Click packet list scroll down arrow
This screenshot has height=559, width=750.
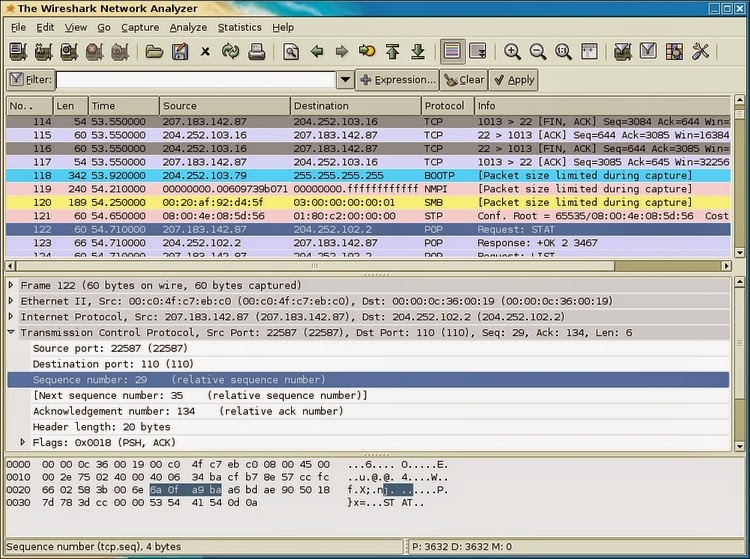coord(739,252)
